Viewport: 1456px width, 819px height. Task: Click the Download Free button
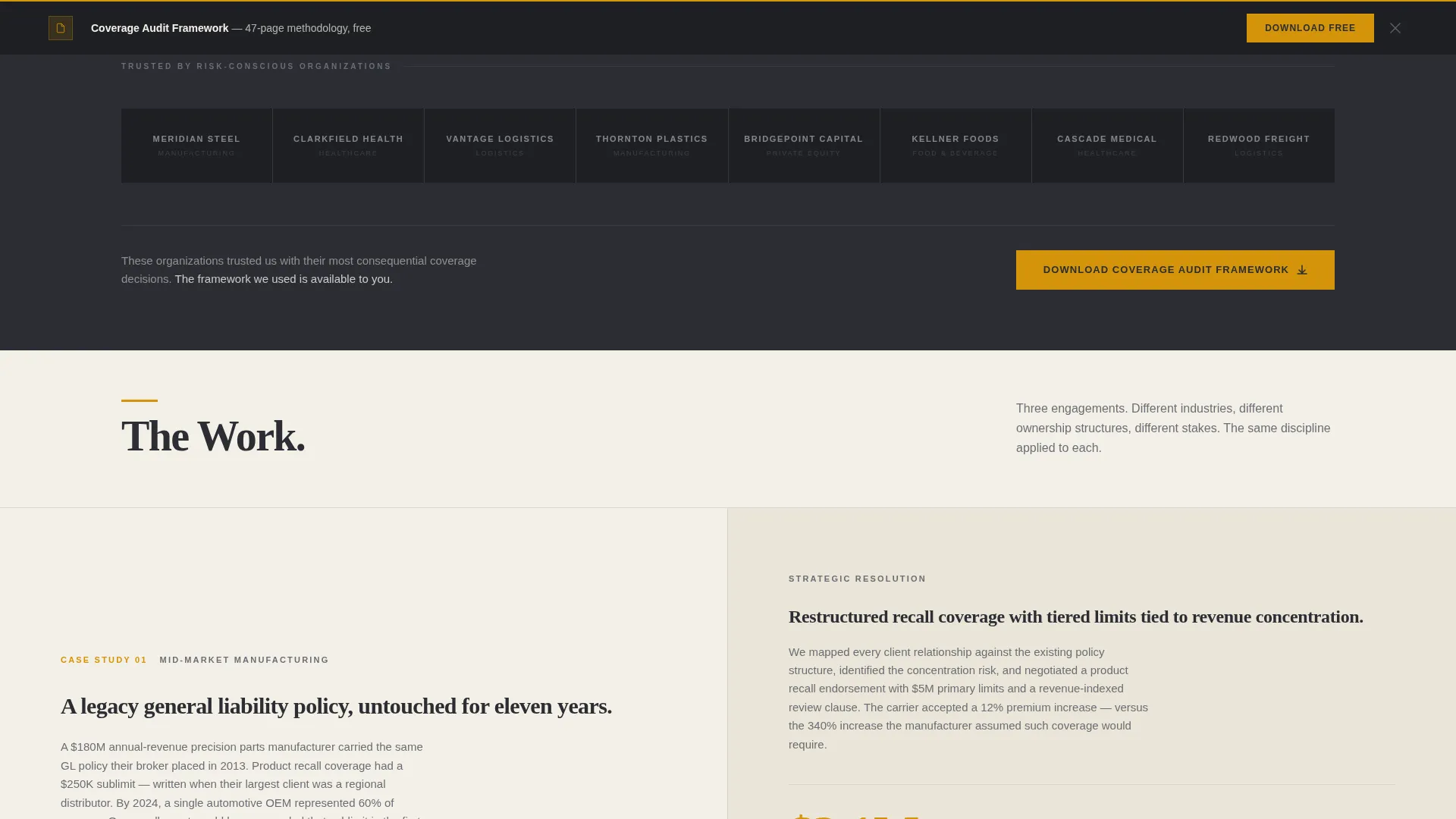tap(1310, 28)
